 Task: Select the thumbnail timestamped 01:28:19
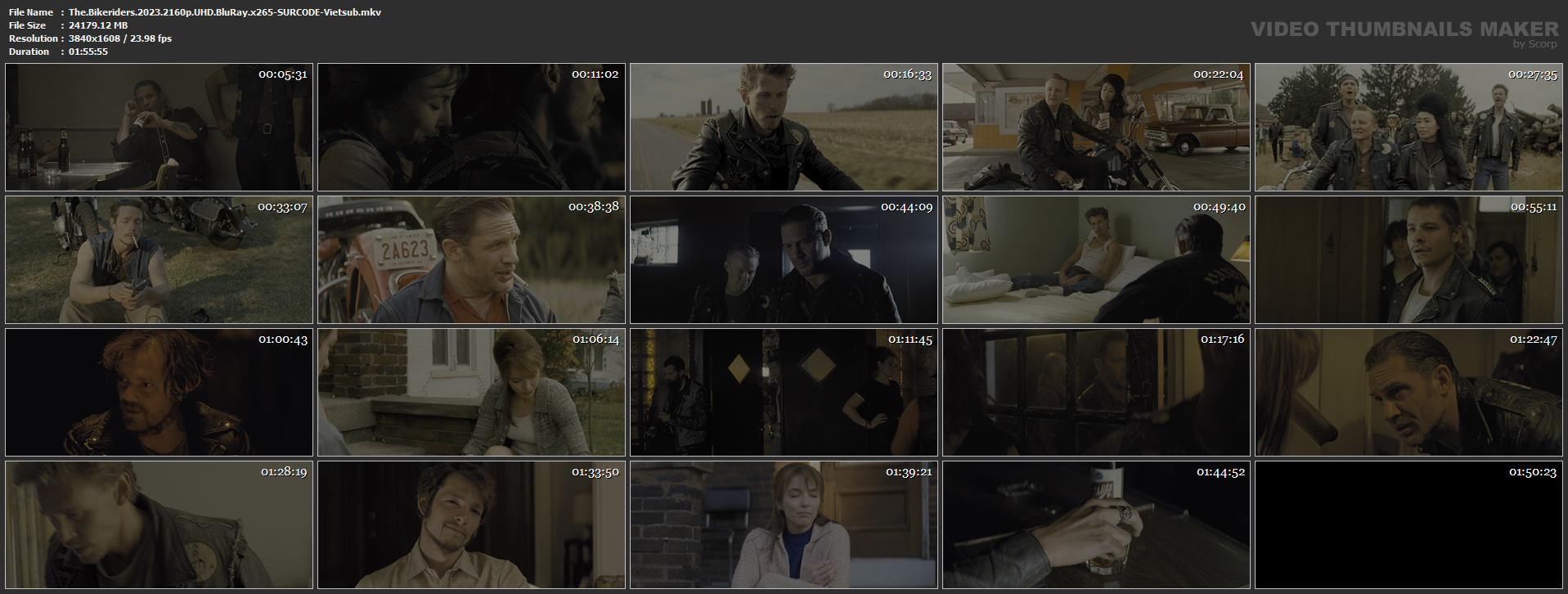coord(159,524)
